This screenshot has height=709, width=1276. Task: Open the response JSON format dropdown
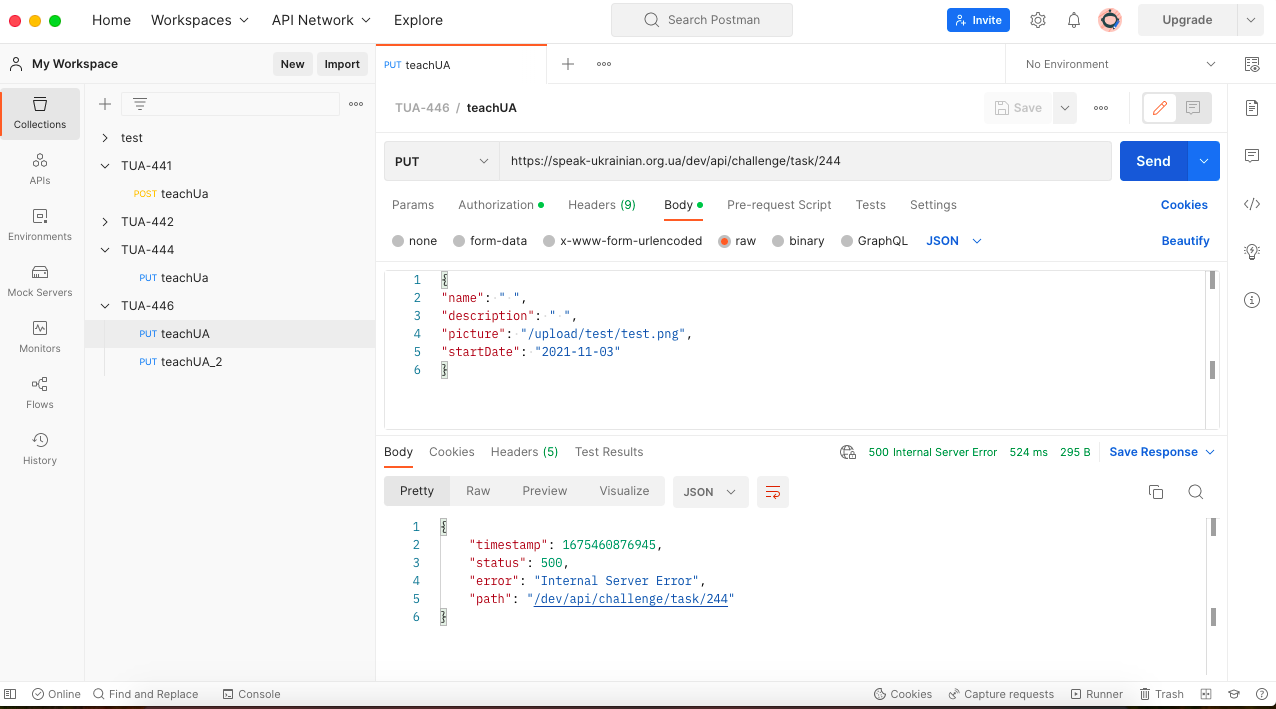(711, 492)
